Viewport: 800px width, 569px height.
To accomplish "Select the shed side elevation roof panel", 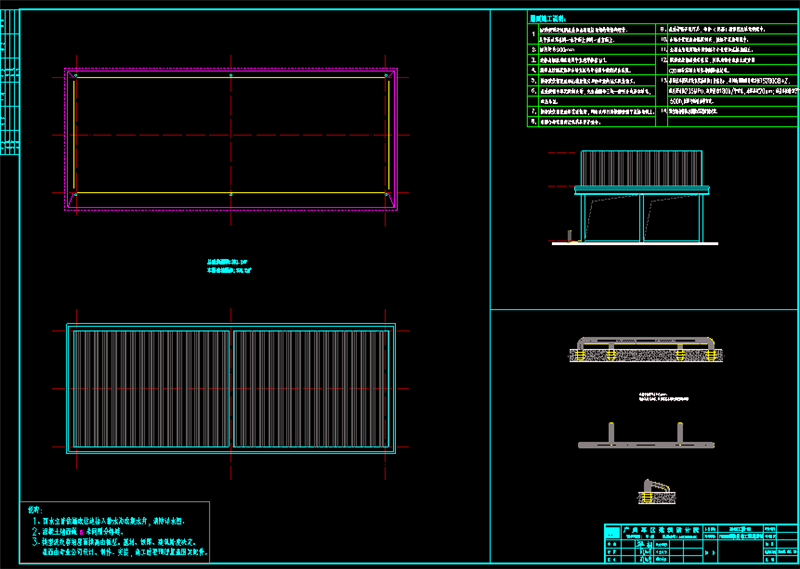I will 641,168.
